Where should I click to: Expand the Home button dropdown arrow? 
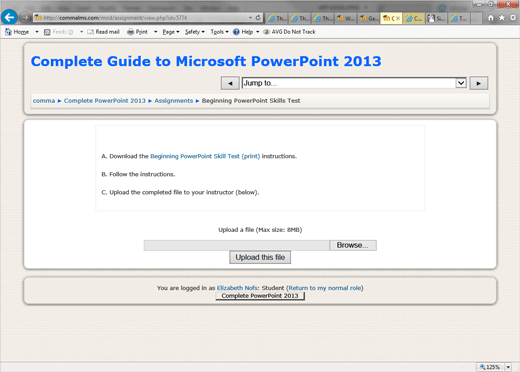click(37, 32)
